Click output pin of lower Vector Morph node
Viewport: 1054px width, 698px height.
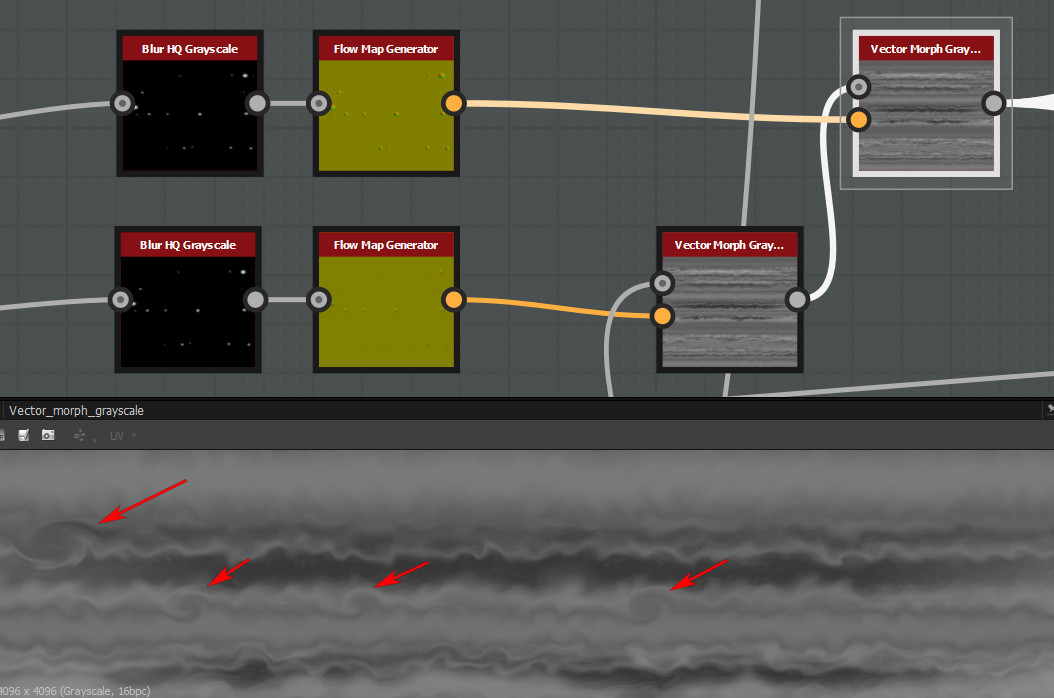pos(797,299)
